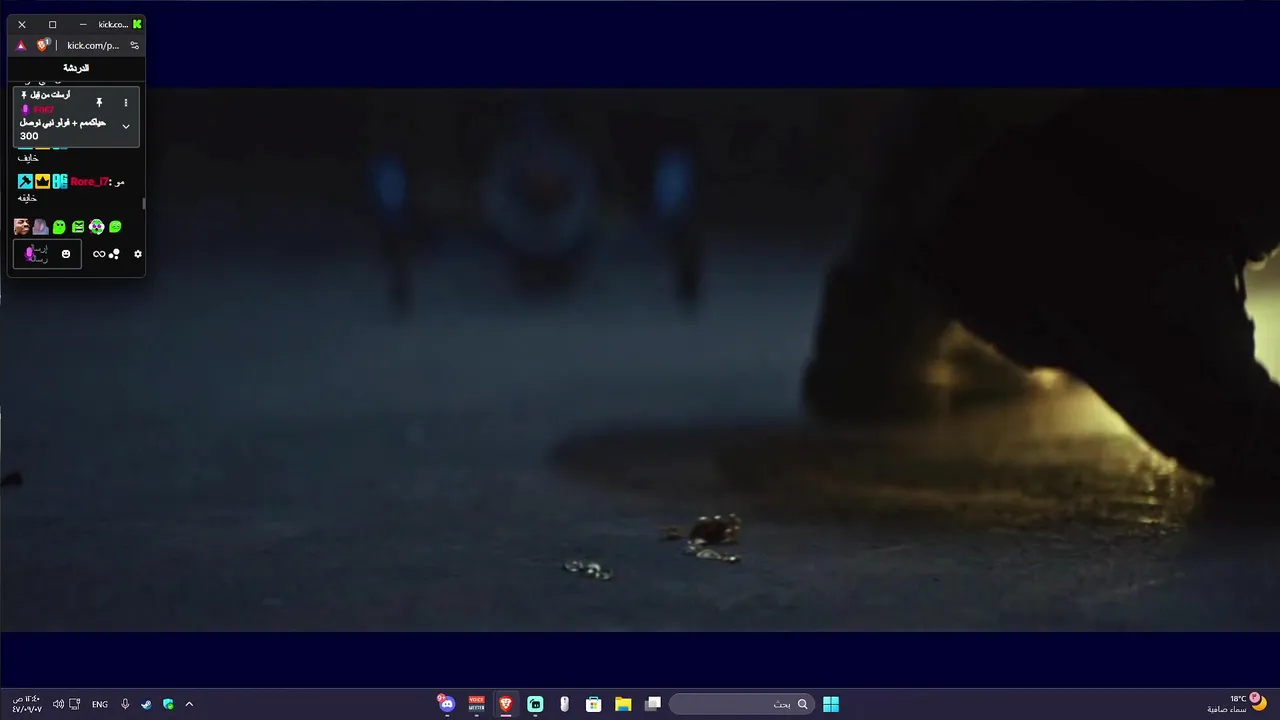Viewport: 1280px width, 720px height.
Task: Open Voicemeeter from the taskbar
Action: (x=476, y=704)
